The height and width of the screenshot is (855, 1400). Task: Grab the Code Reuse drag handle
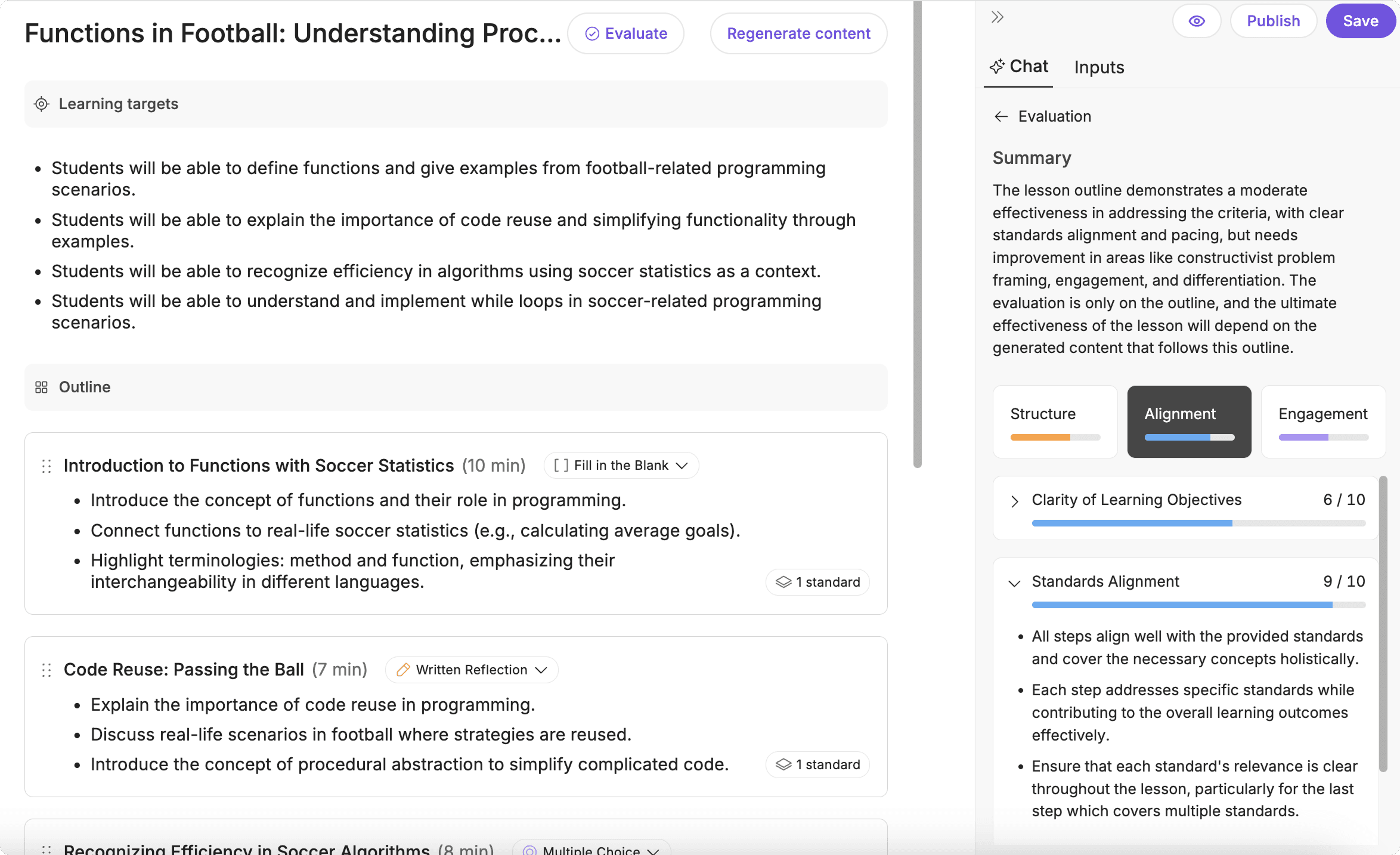47,670
